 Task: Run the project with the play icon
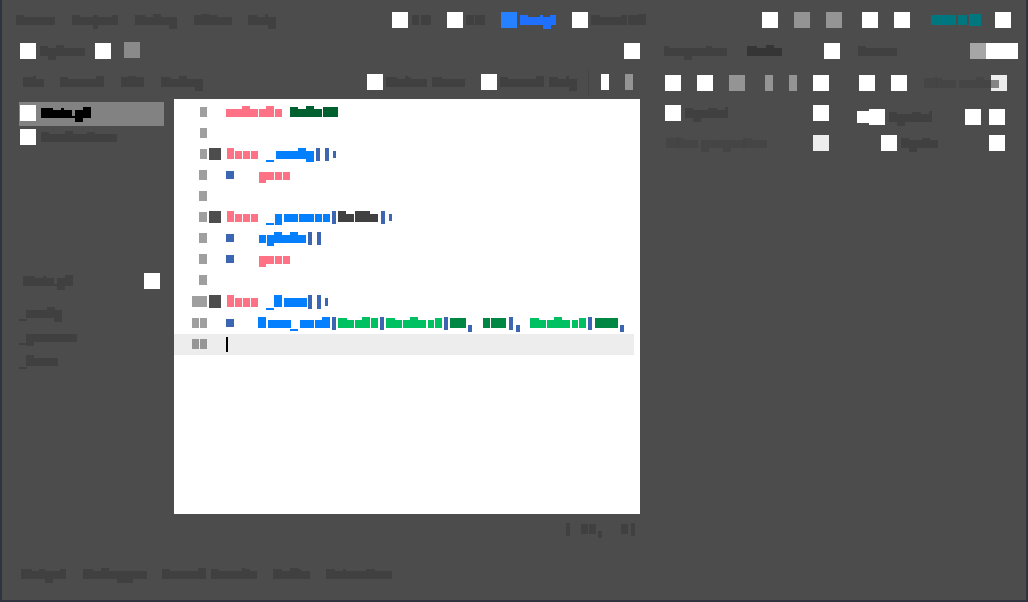coord(770,20)
